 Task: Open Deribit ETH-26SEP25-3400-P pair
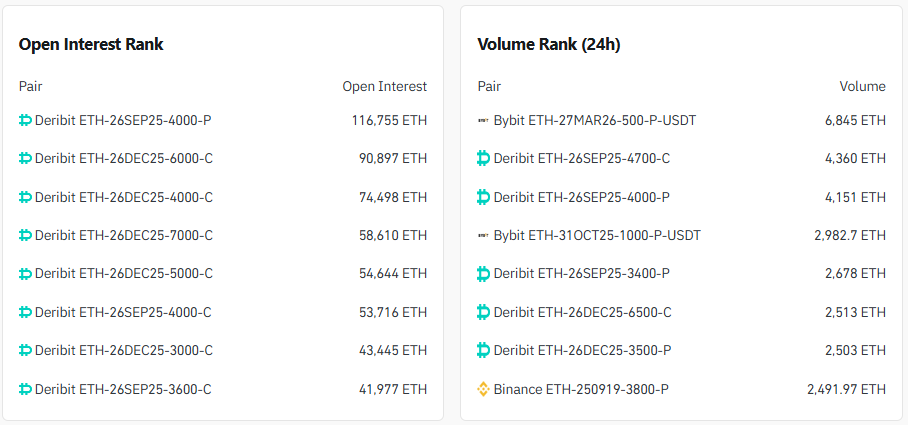click(x=582, y=273)
